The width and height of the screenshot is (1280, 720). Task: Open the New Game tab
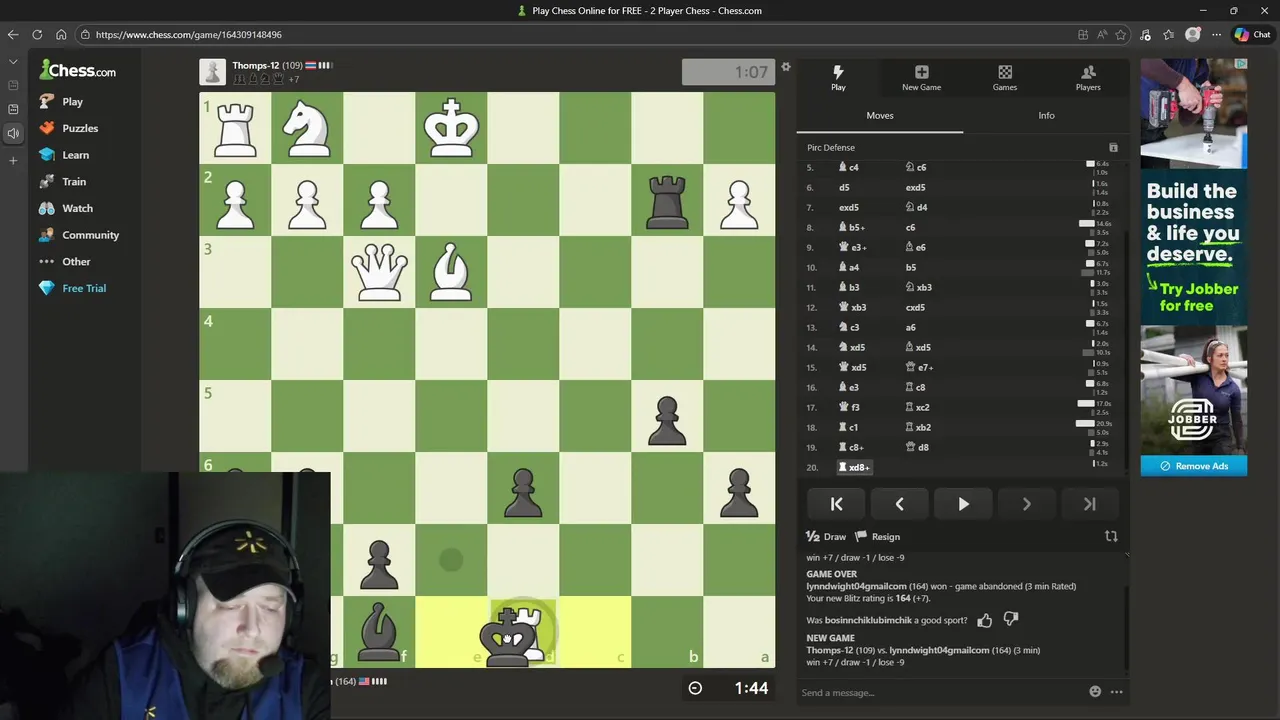point(921,78)
